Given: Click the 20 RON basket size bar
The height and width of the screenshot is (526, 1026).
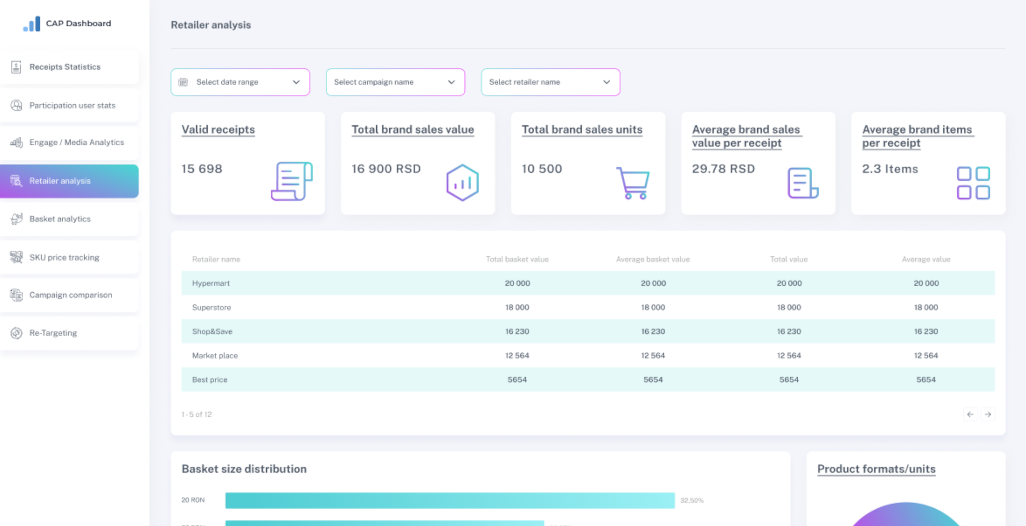Looking at the screenshot, I should 450,500.
